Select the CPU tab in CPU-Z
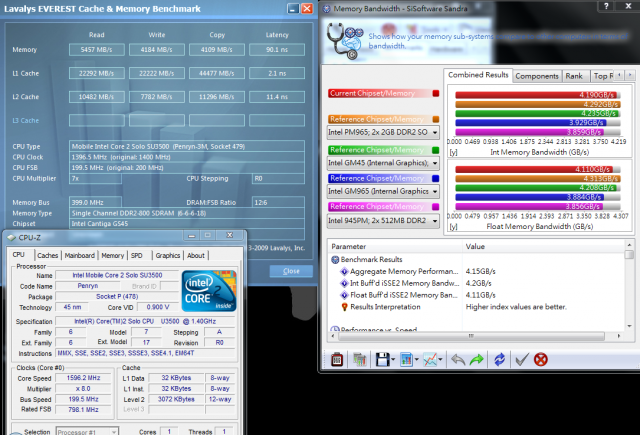This screenshot has width=640, height=435. pos(19,255)
